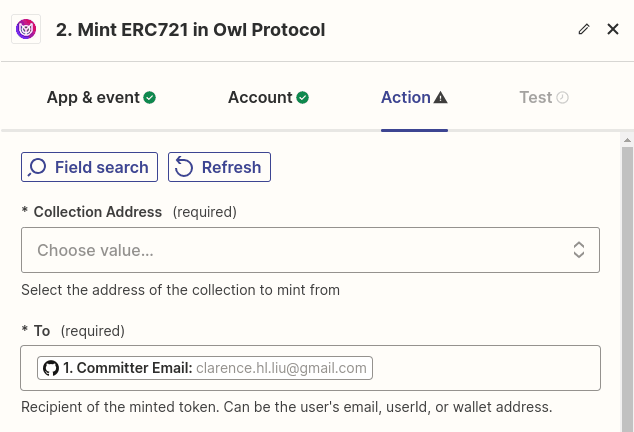Click the Owl Protocol app logo
This screenshot has width=634, height=432.
(x=26, y=29)
